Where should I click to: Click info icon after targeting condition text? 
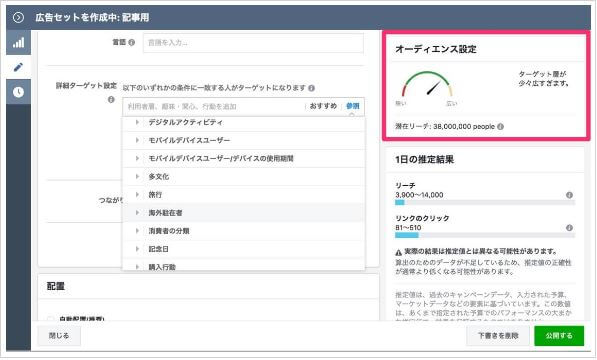pos(311,88)
